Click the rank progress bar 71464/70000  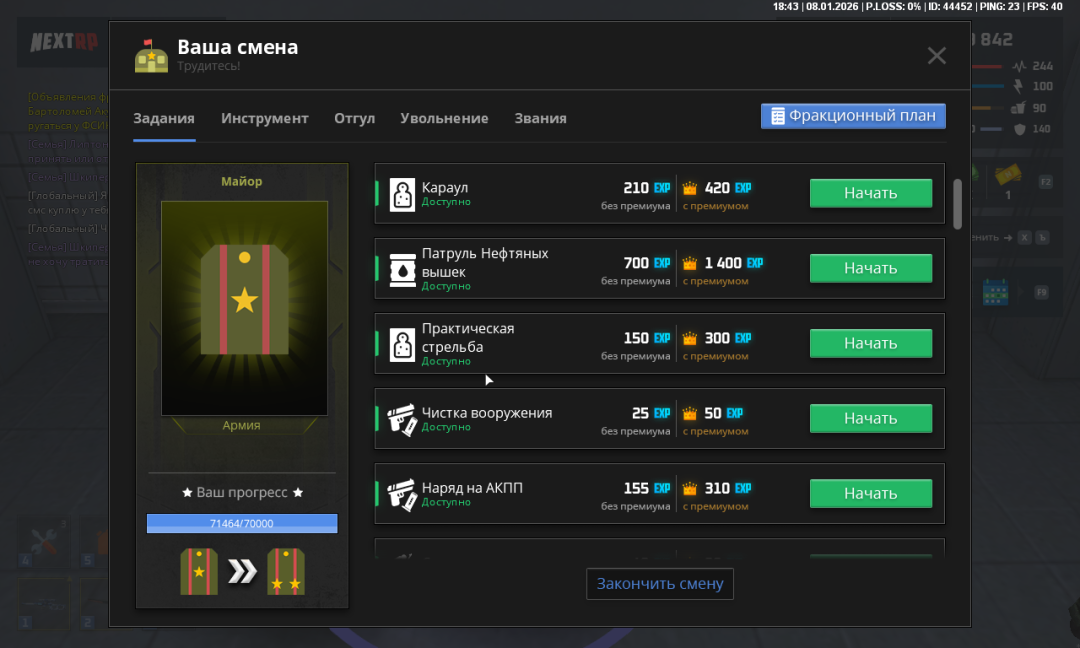tap(242, 523)
